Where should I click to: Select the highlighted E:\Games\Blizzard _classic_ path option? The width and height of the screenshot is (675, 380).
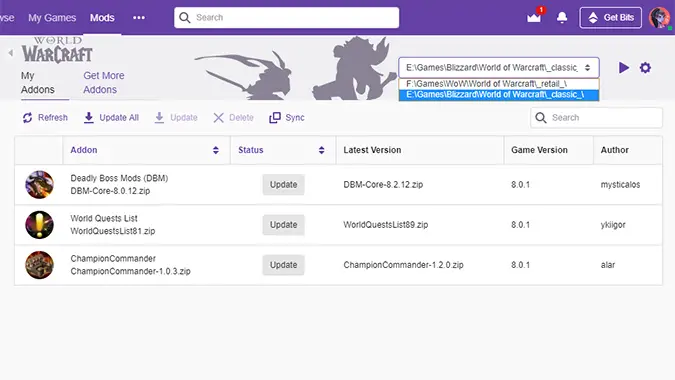pos(499,95)
